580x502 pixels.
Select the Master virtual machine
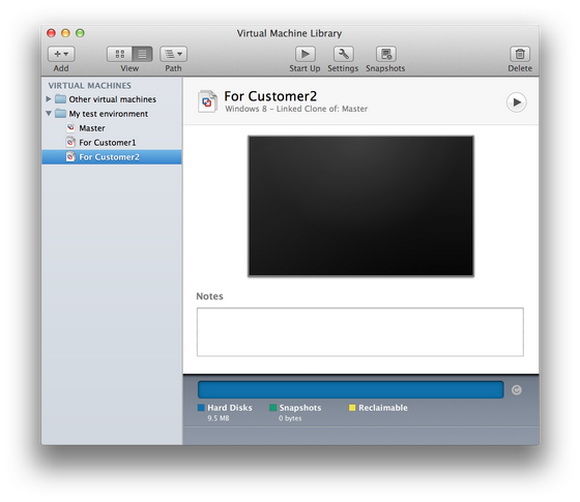(x=112, y=128)
